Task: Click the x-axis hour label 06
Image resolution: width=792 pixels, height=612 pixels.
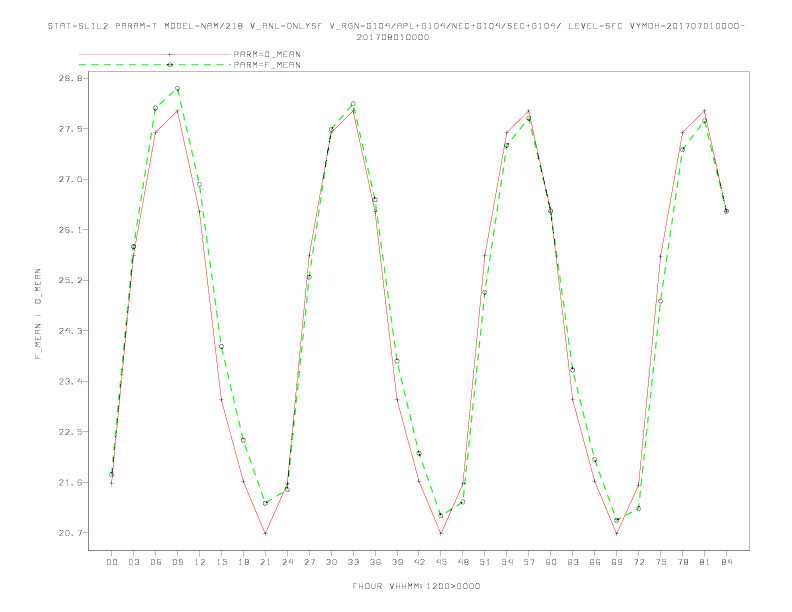Action: click(x=156, y=562)
